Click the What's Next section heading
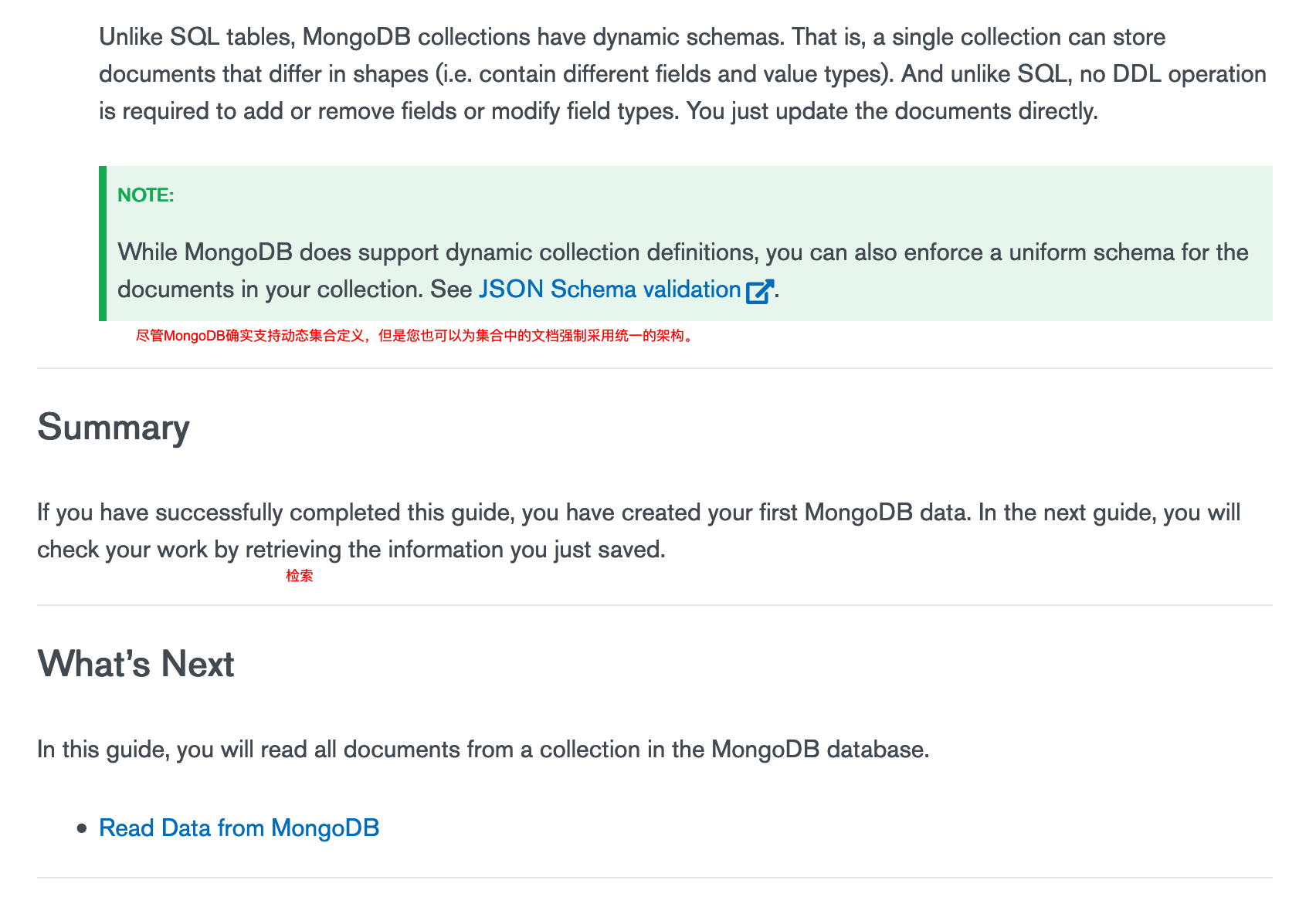This screenshot has height=897, width=1316. (x=136, y=664)
